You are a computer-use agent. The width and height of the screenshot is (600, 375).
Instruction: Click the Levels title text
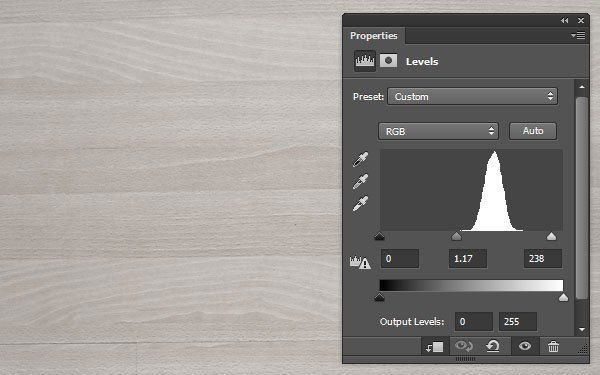[x=422, y=62]
